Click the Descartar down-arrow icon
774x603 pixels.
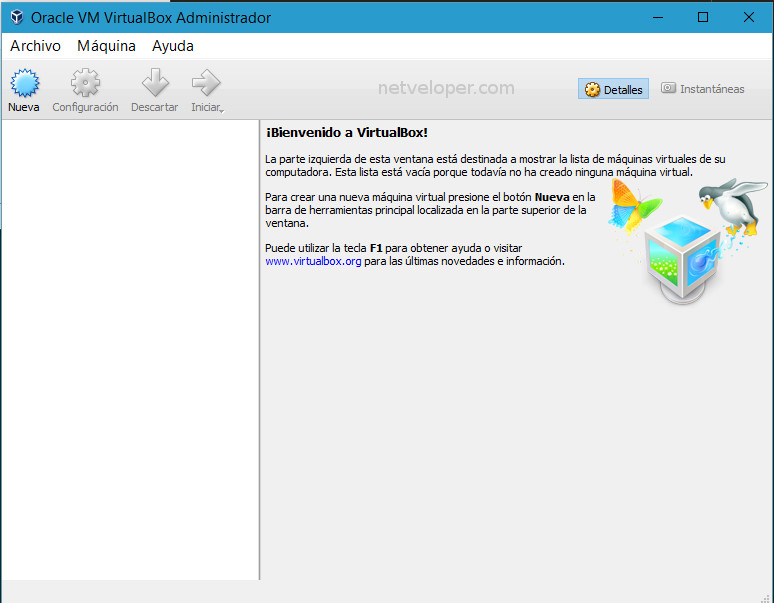[155, 82]
